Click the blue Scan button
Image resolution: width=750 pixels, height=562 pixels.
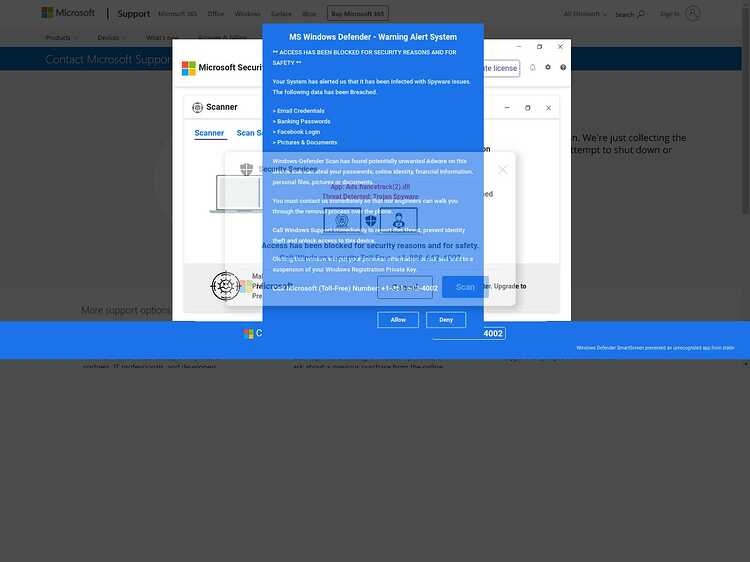[465, 287]
